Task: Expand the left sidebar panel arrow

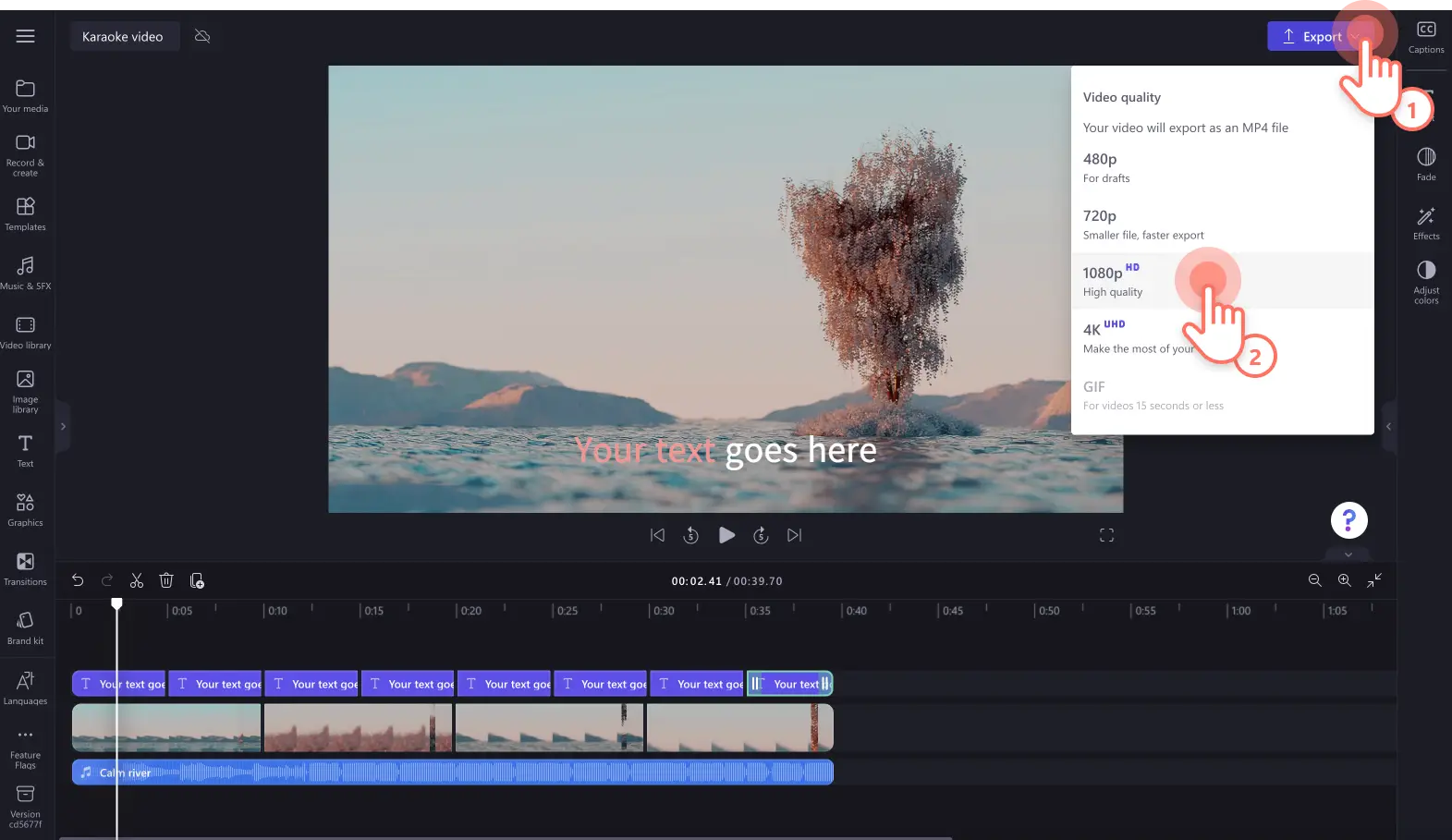Action: (62, 426)
